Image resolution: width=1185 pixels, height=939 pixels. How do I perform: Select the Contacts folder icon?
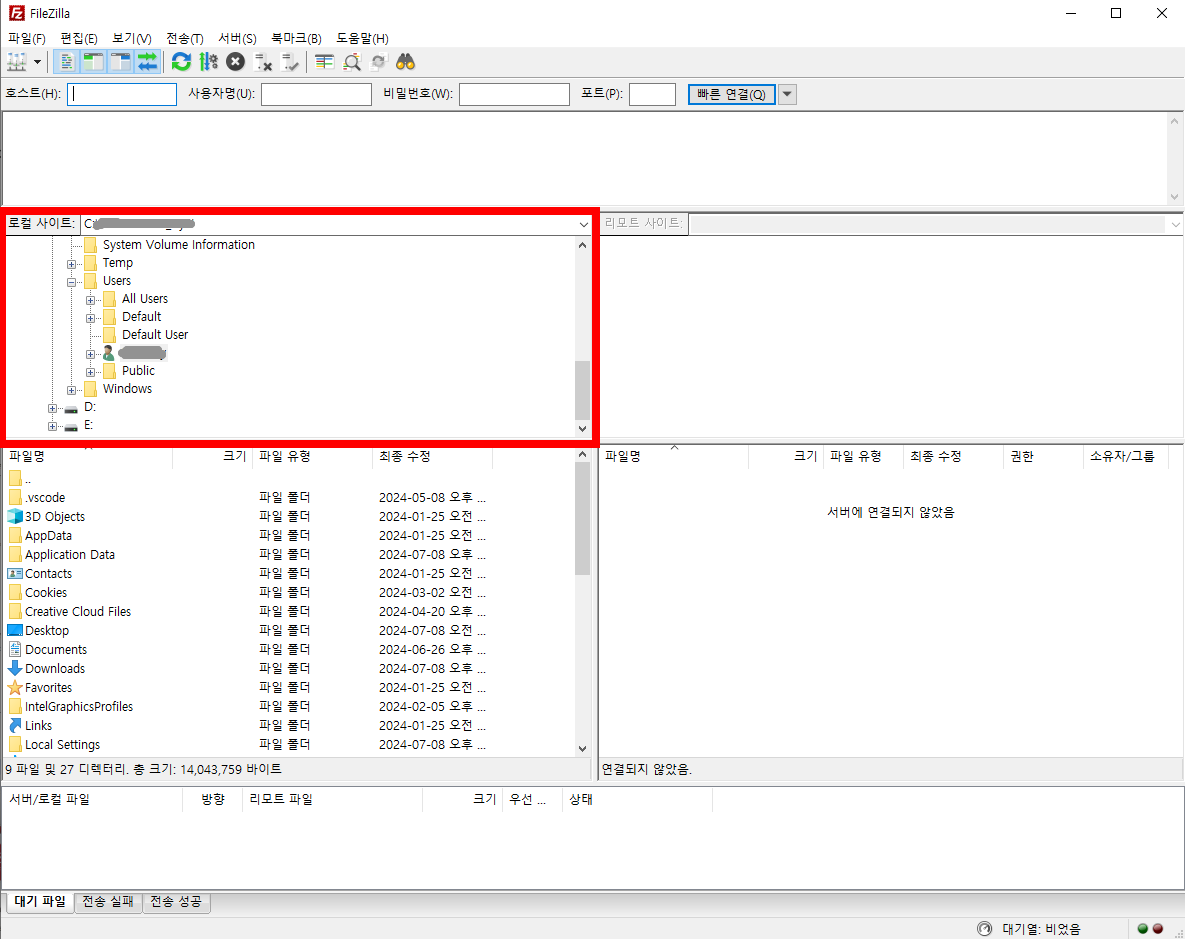click(15, 574)
